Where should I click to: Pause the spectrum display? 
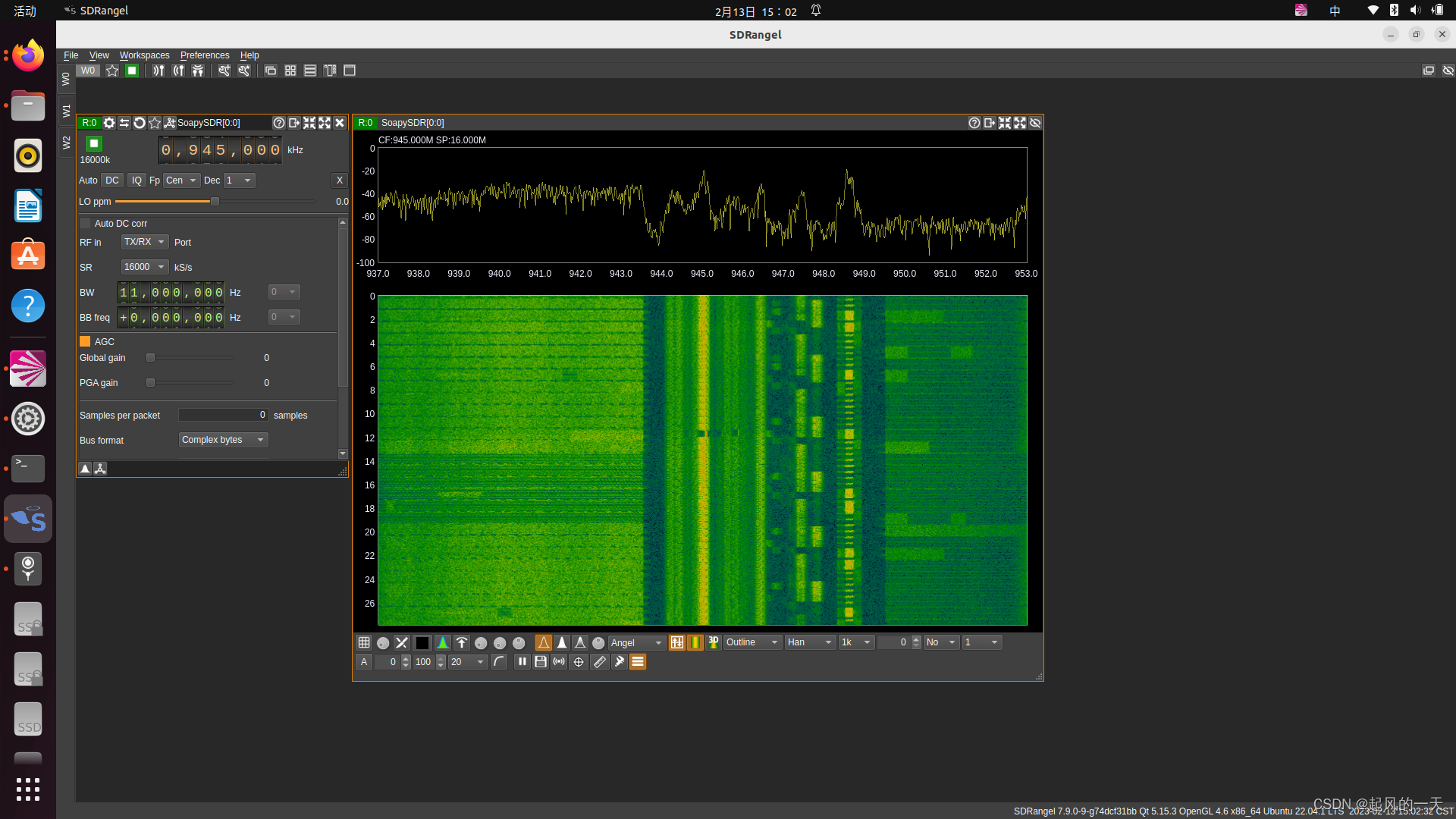[522, 662]
